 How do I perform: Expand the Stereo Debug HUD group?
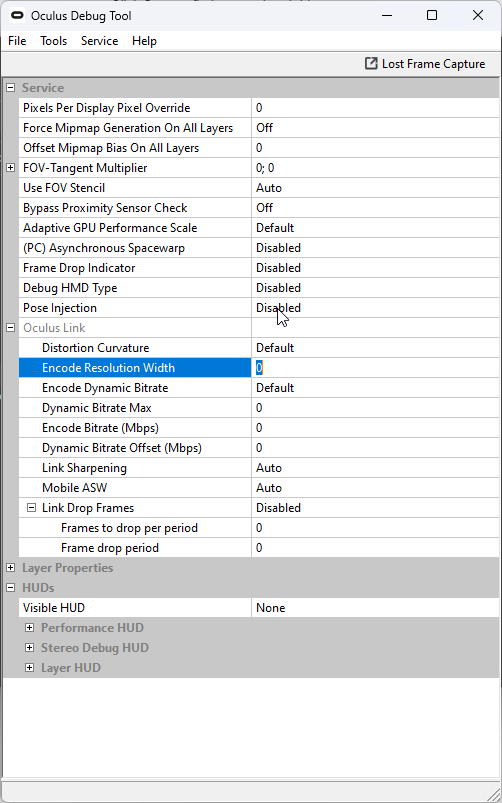coord(30,647)
